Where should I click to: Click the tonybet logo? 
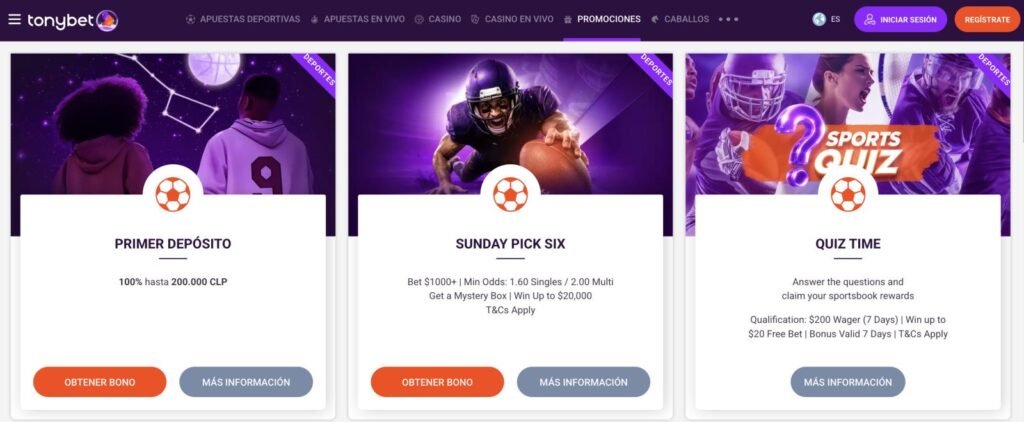[72, 20]
